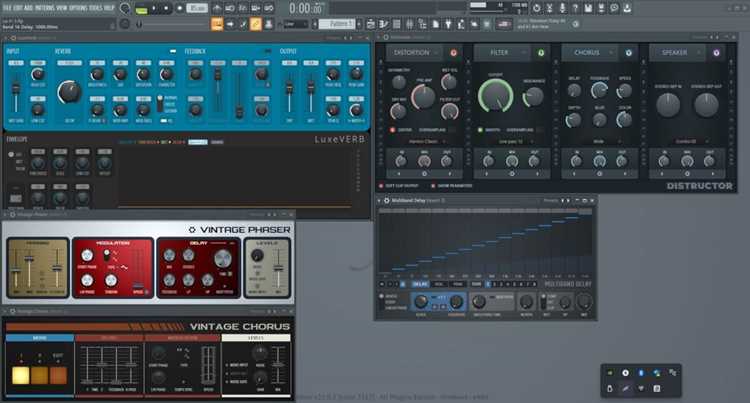This screenshot has height=403, width=750.
Task: Open the PATTERNS menu
Action: click(45, 8)
